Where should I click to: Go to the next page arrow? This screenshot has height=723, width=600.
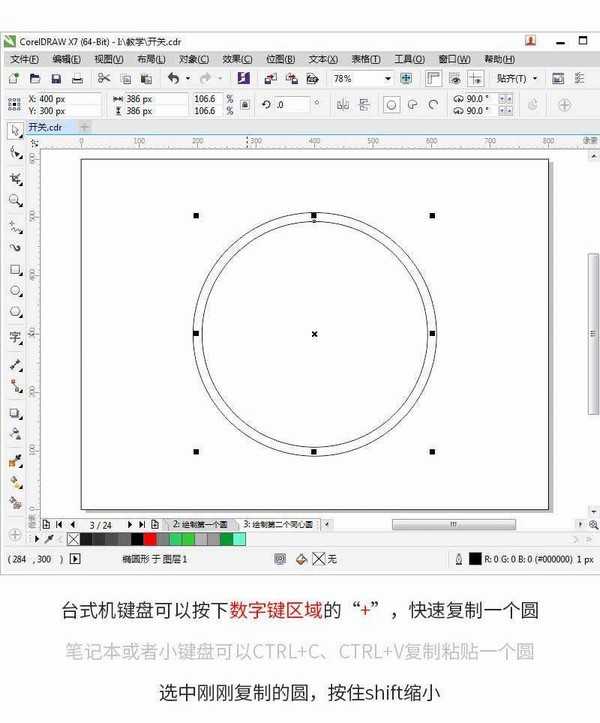click(127, 524)
